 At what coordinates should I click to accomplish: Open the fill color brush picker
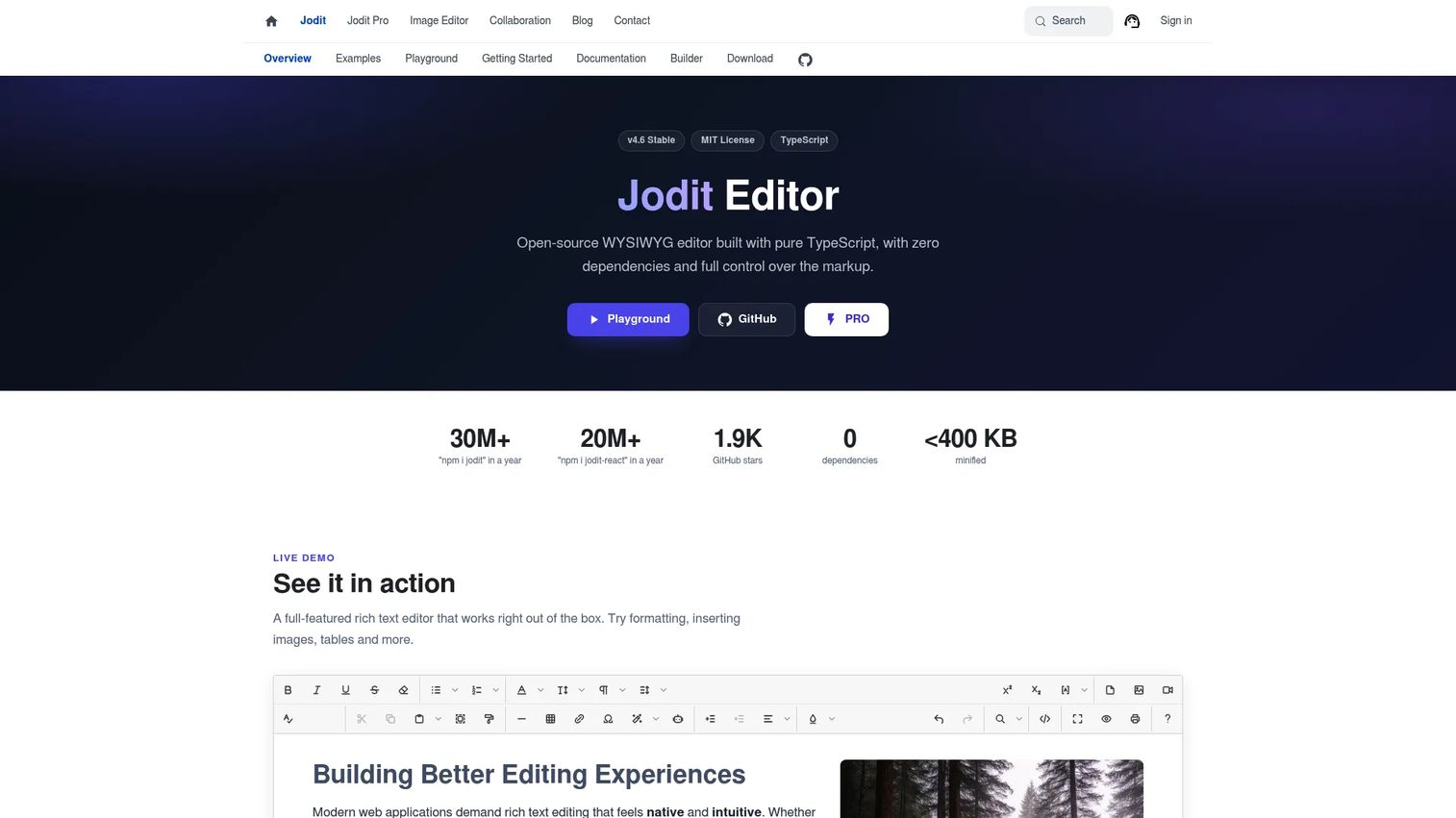pyautogui.click(x=813, y=719)
